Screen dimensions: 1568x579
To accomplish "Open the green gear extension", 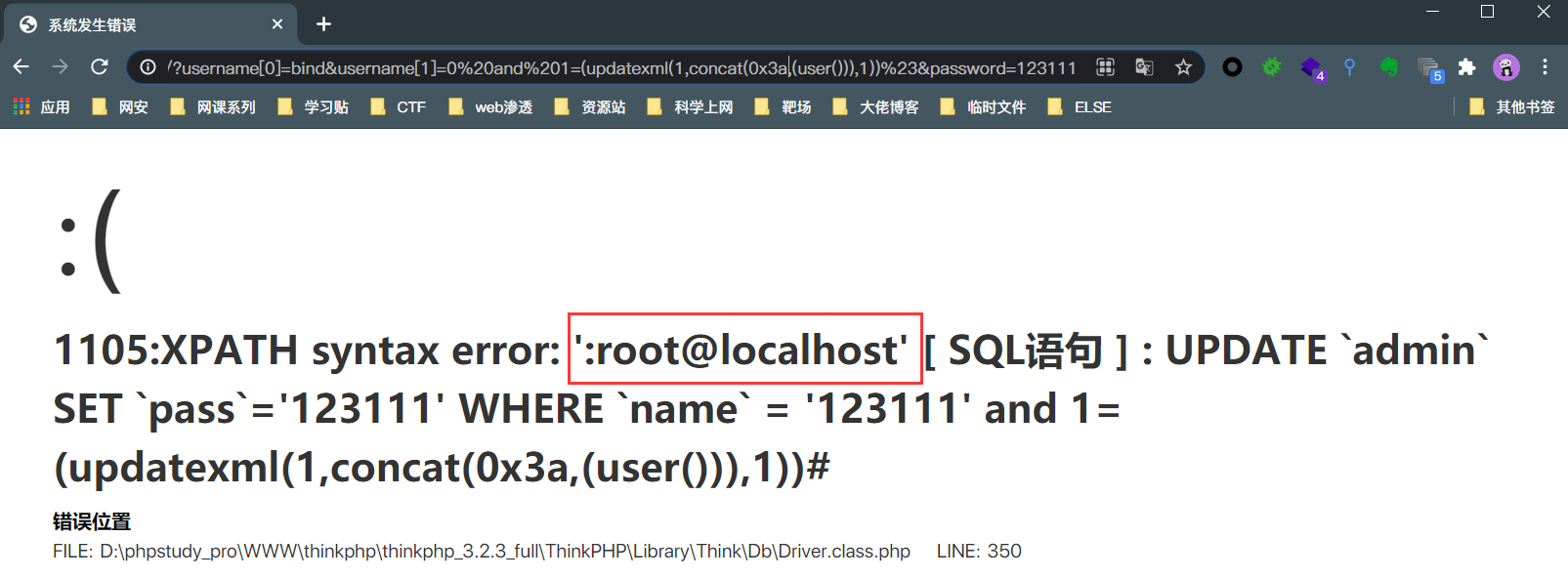I will click(x=1271, y=66).
